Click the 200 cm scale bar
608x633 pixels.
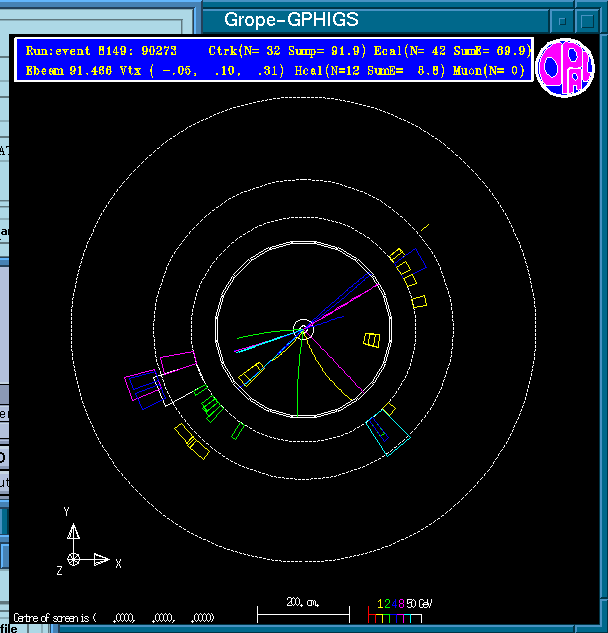pyautogui.click(x=303, y=609)
